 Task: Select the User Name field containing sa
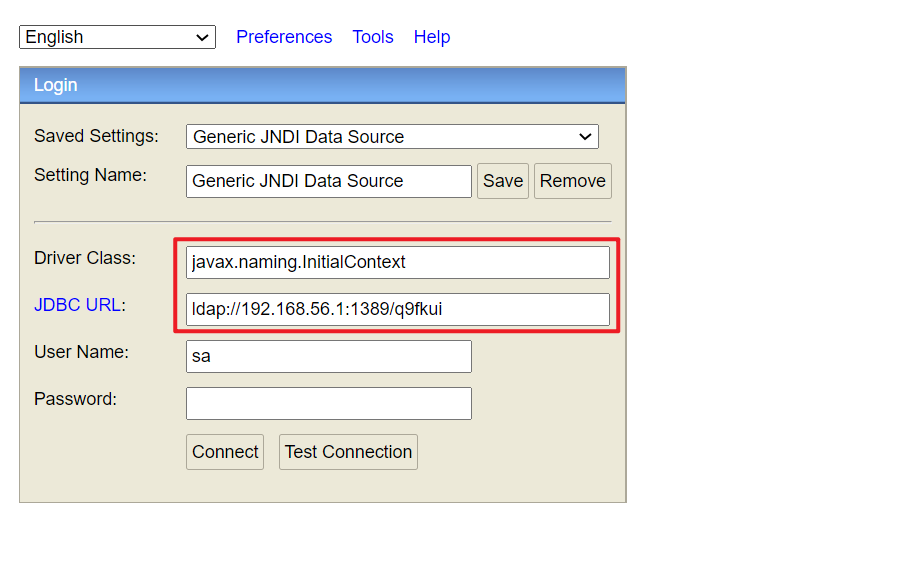pos(328,356)
